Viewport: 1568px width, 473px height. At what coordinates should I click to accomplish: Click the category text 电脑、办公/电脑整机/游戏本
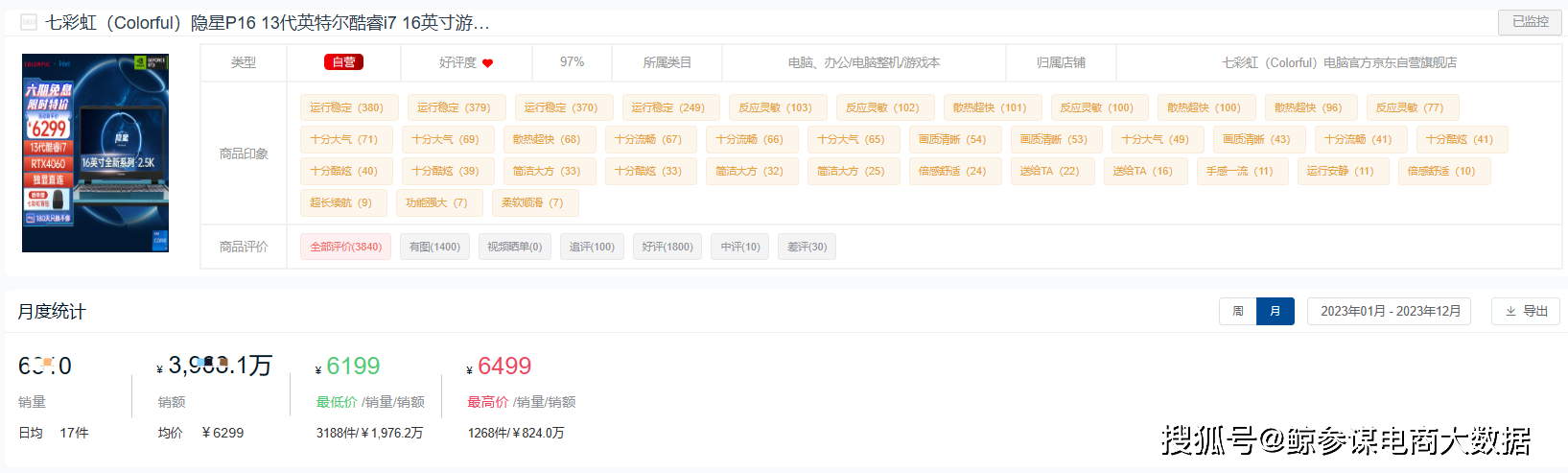pos(863,62)
